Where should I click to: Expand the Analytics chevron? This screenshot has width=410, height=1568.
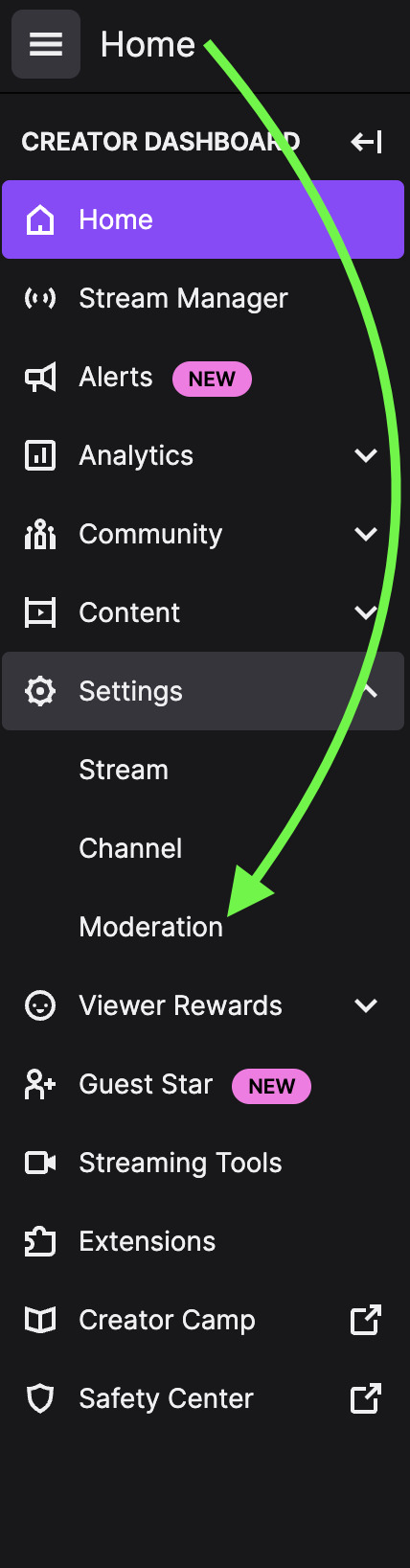pos(366,455)
